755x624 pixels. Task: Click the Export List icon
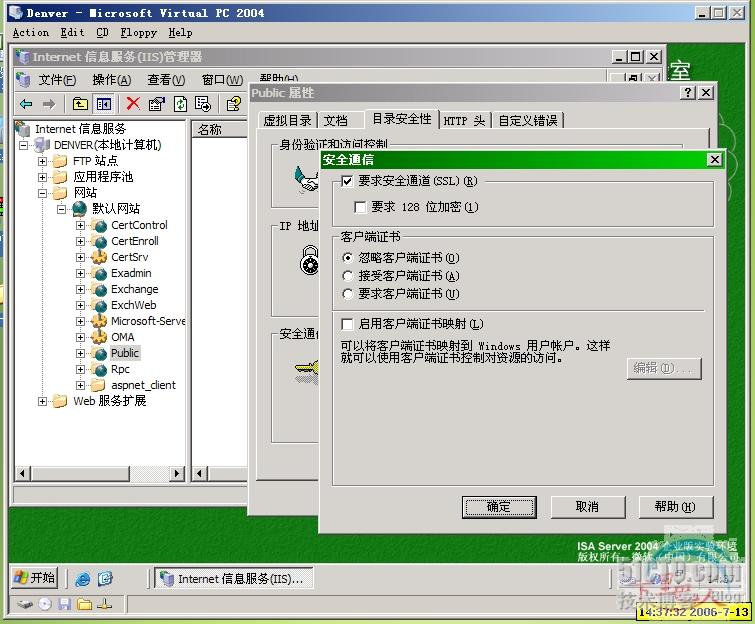[203, 104]
